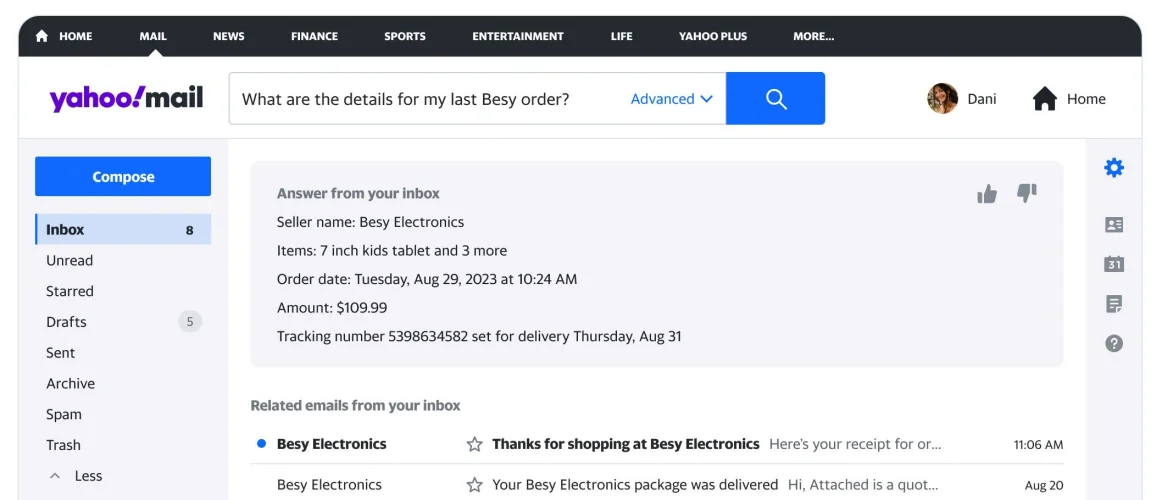Screen dimensions: 1162x500
Task: Give thumbs up to inbox answer
Action: (987, 194)
